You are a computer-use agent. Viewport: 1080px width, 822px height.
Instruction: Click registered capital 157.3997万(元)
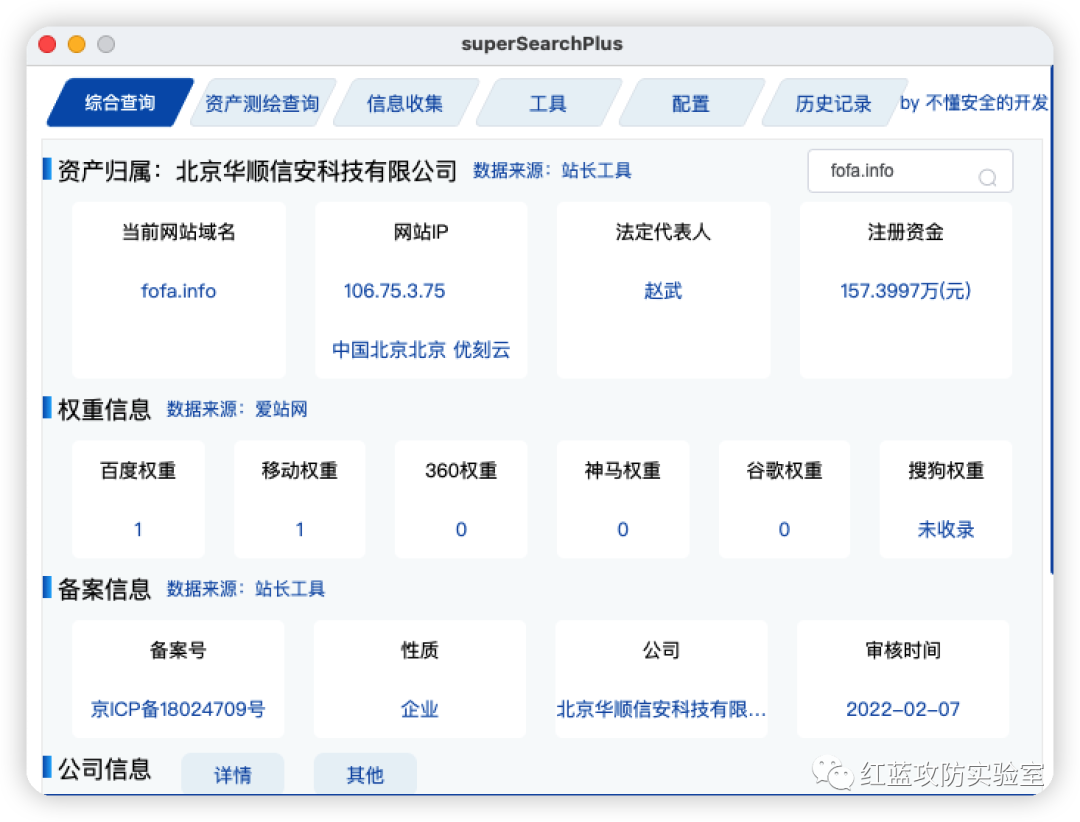(x=906, y=291)
